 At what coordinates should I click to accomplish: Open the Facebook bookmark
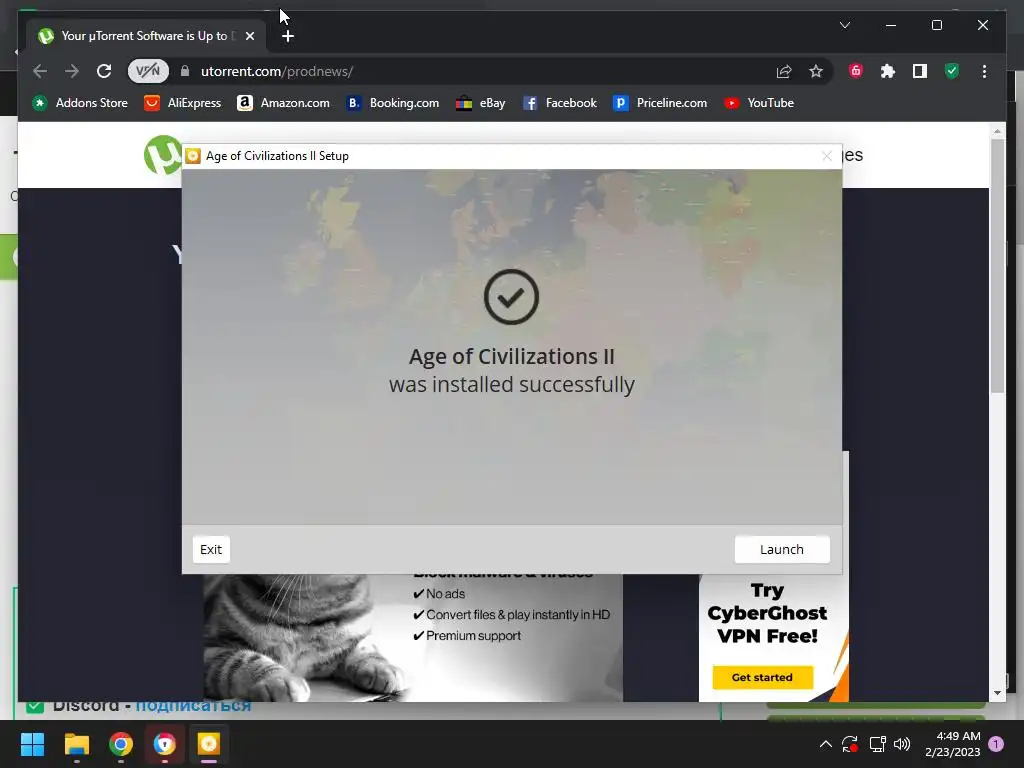coord(560,103)
